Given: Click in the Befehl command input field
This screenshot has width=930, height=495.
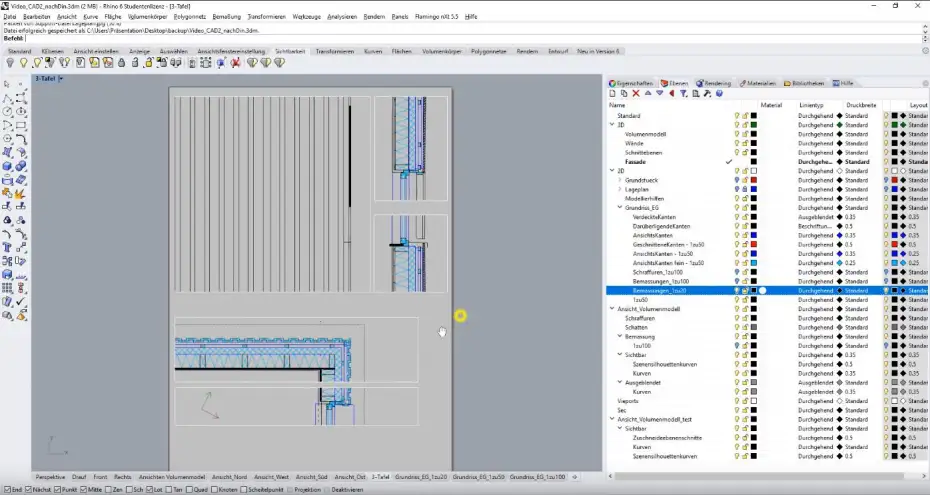Looking at the screenshot, I should click(x=472, y=39).
